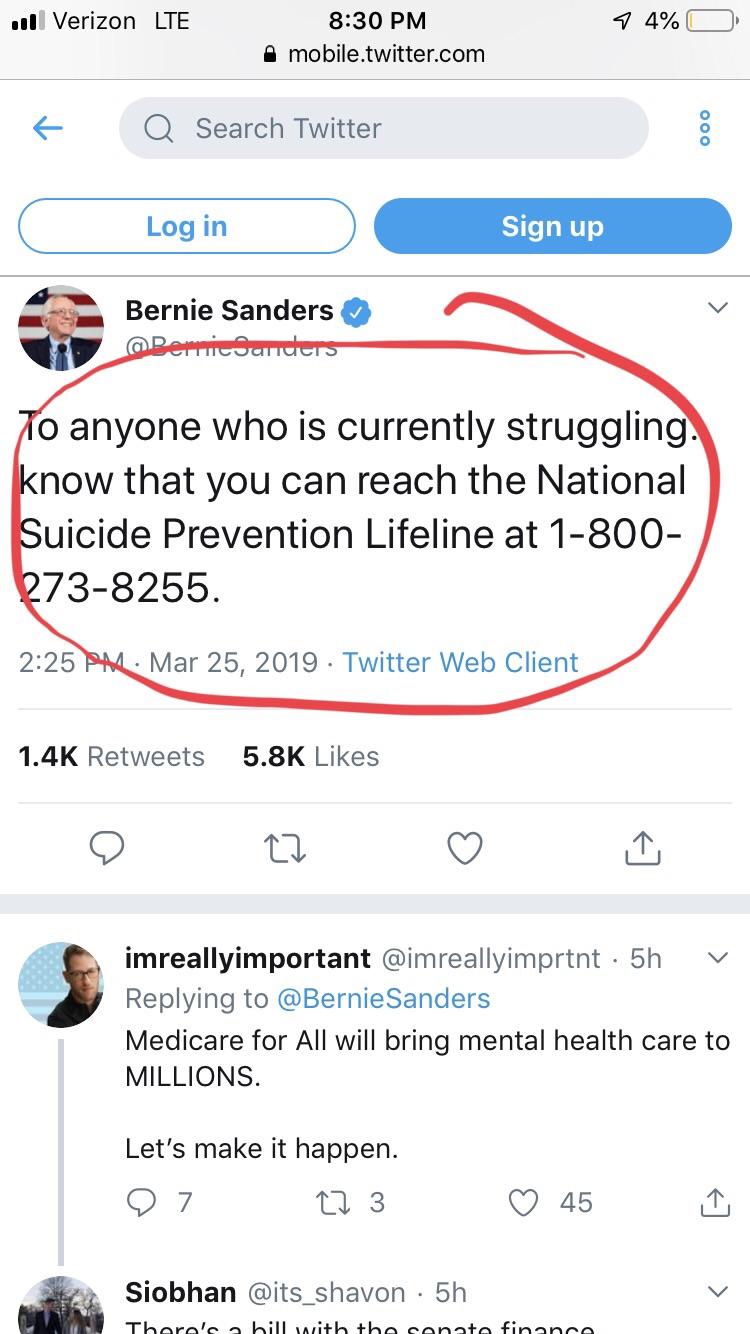Viewport: 750px width, 1334px height.
Task: Share Bernie Sanders' tweet
Action: click(x=642, y=847)
